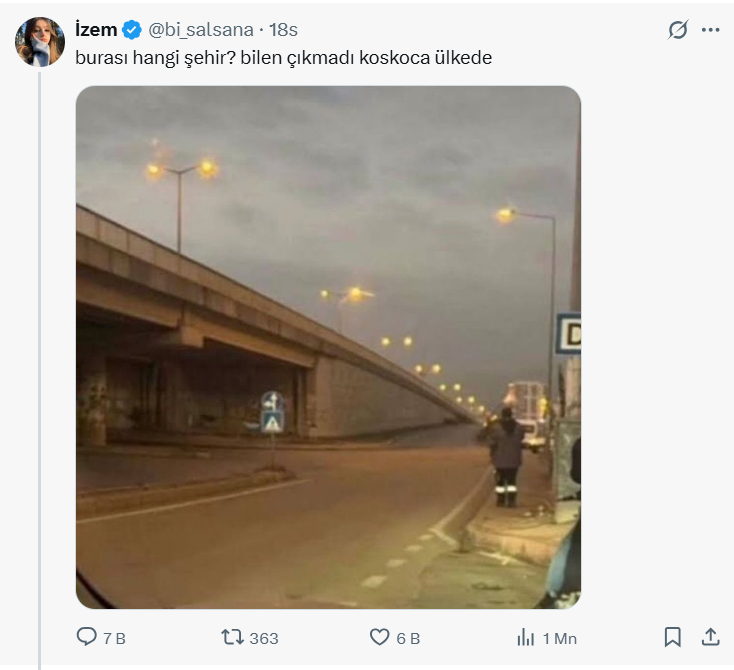Click the Grok explain icon

[x=678, y=30]
